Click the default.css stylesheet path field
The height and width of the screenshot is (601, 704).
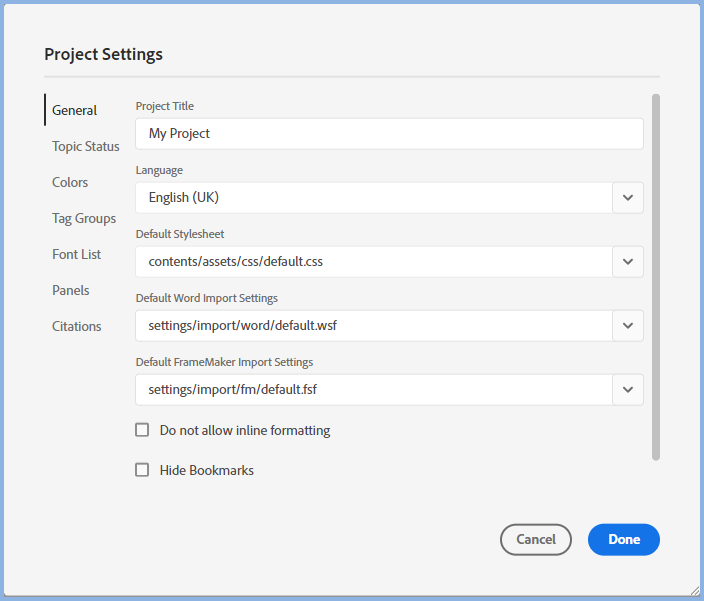[x=373, y=261]
